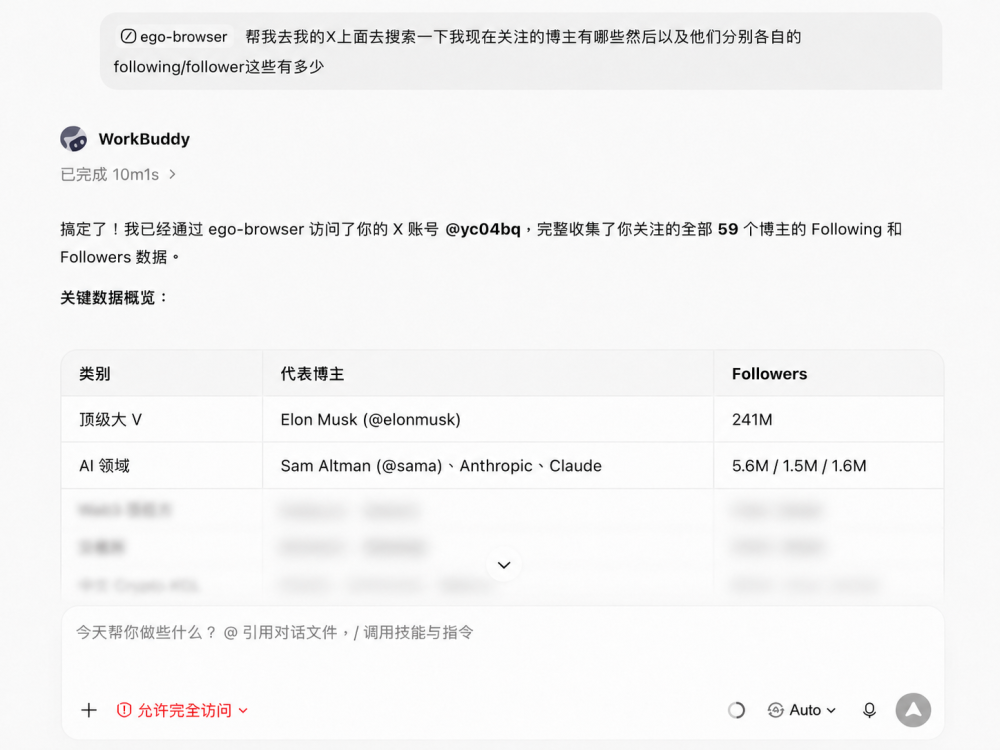Screen dimensions: 1000x750
Task: Activate the microphone voice input
Action: click(x=869, y=710)
